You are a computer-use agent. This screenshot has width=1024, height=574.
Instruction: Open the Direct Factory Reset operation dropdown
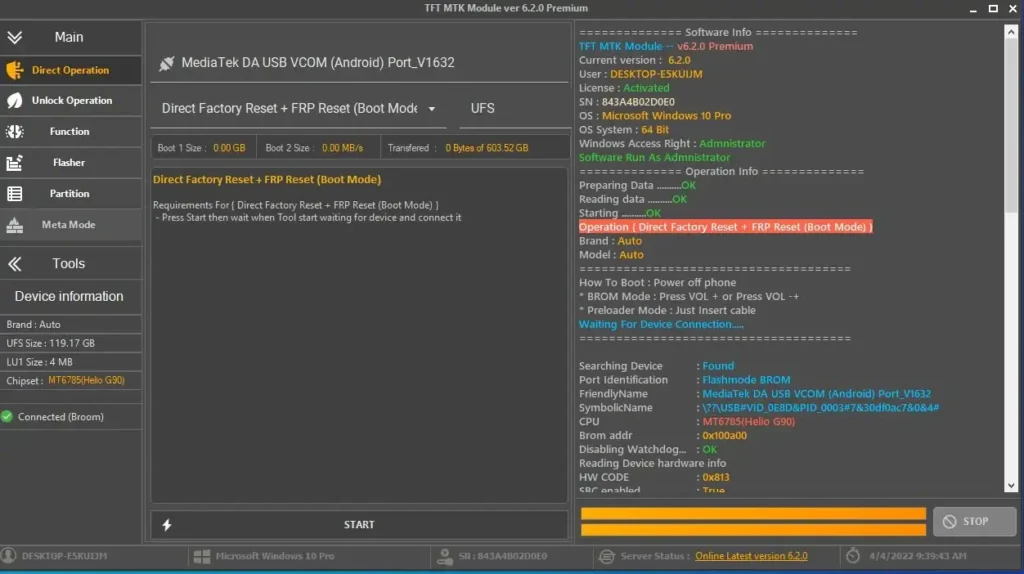[x=298, y=108]
